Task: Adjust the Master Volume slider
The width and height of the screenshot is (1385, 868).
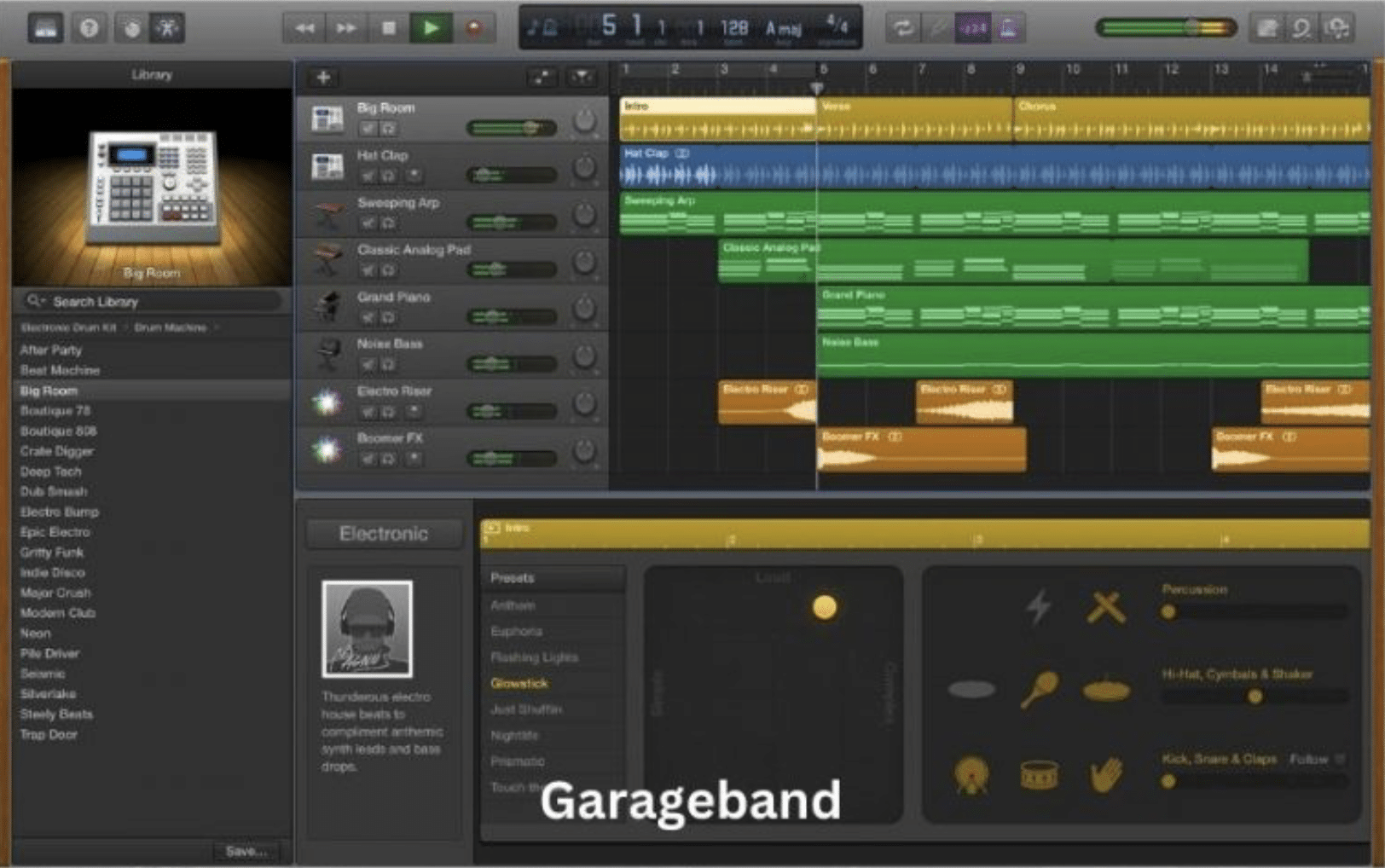Action: [x=1166, y=28]
